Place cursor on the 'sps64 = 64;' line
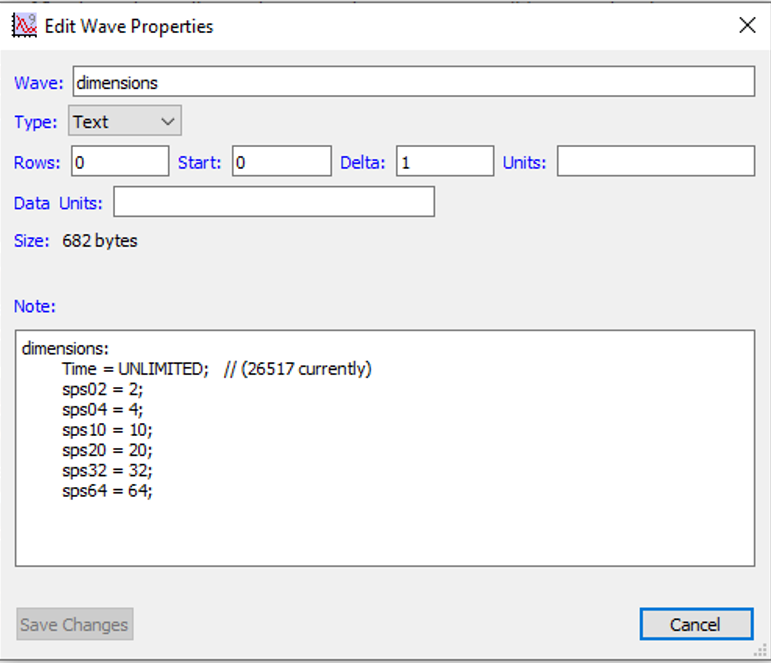771x663 pixels. pyautogui.click(x=107, y=491)
